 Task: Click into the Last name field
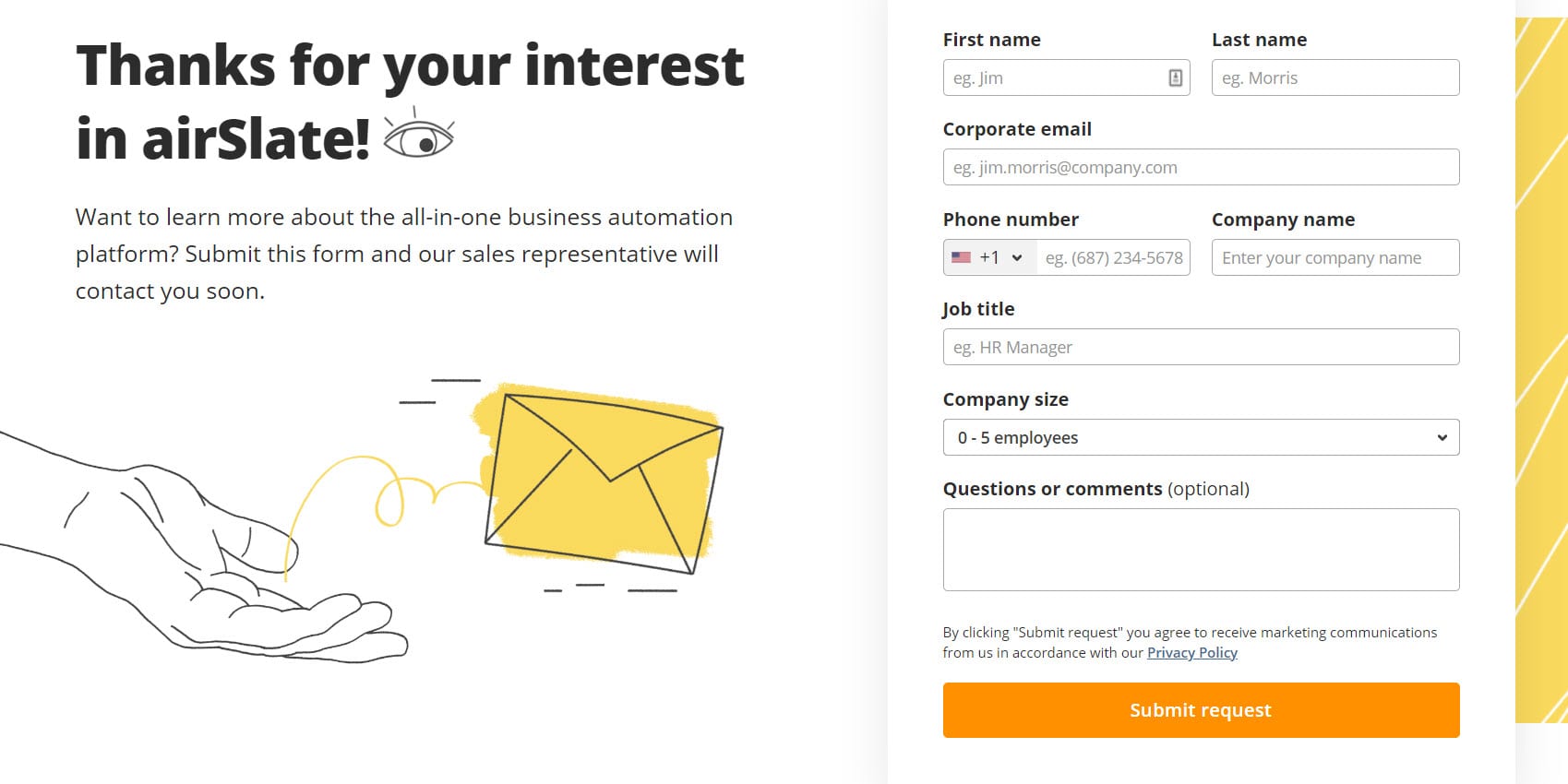coord(1335,78)
